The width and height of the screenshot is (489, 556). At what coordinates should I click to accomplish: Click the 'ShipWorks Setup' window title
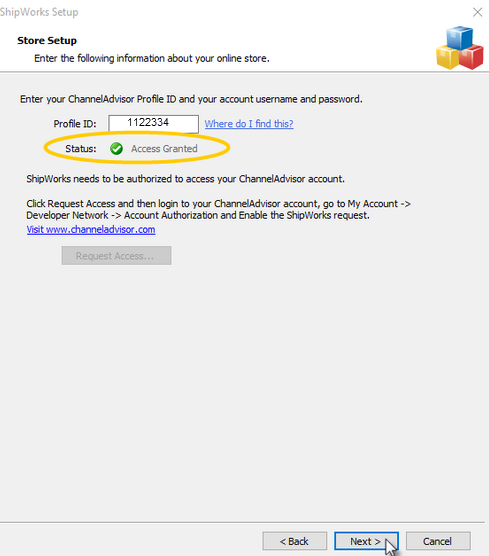pos(39,12)
